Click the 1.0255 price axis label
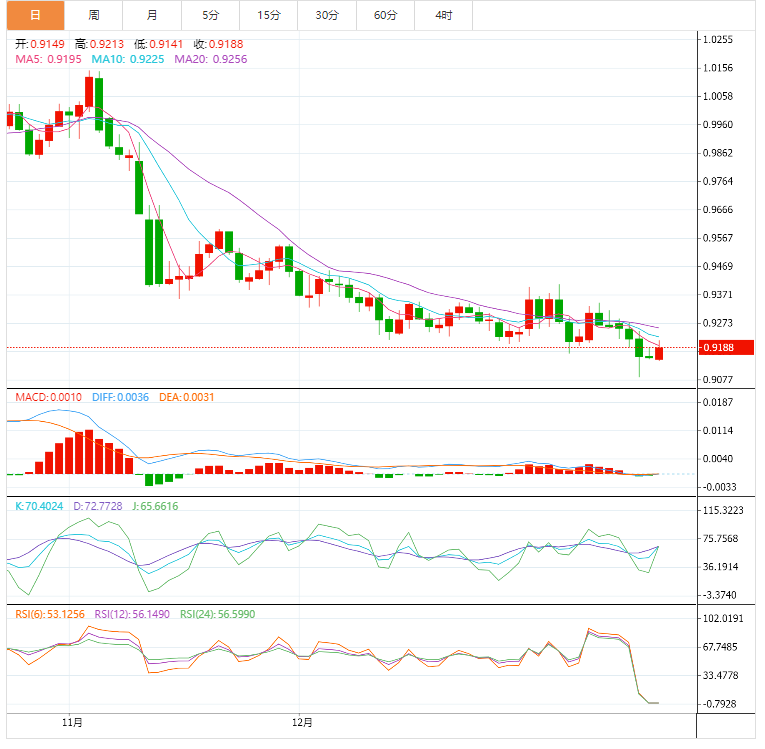Image resolution: width=765 pixels, height=749 pixels. (x=718, y=40)
